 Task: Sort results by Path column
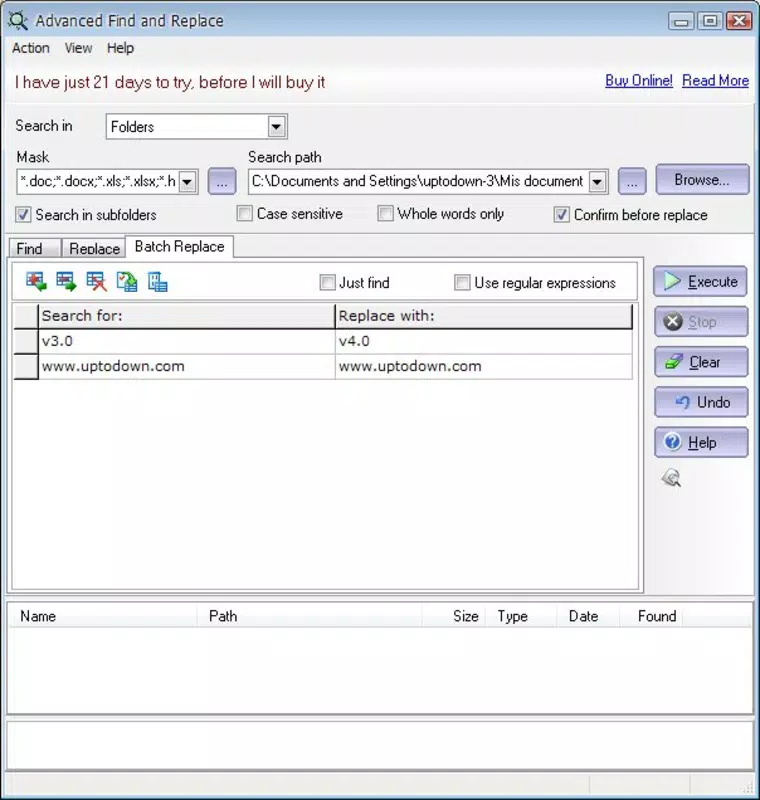pyautogui.click(x=309, y=616)
